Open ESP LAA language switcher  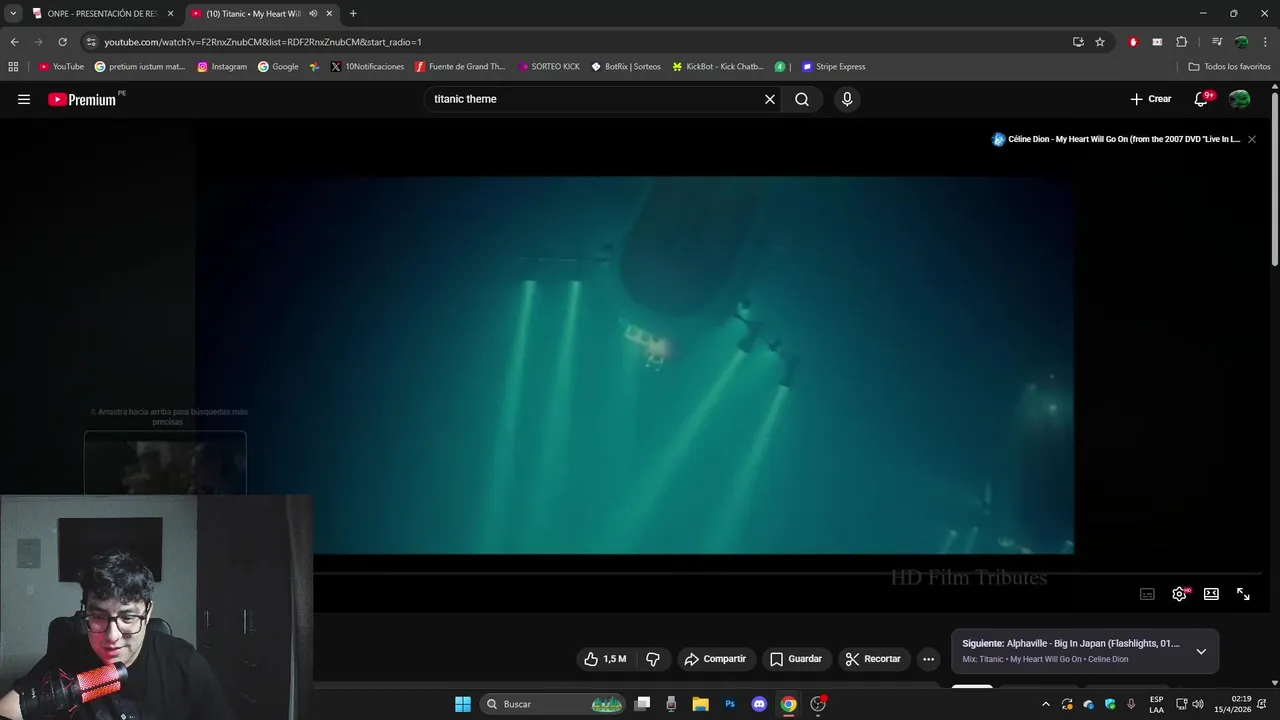coord(1157,704)
